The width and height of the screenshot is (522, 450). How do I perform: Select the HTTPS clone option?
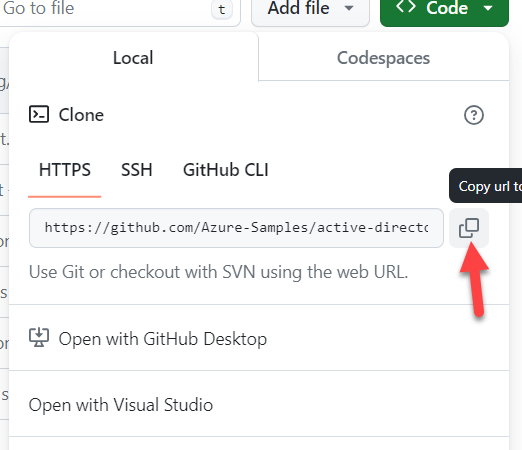tap(65, 170)
